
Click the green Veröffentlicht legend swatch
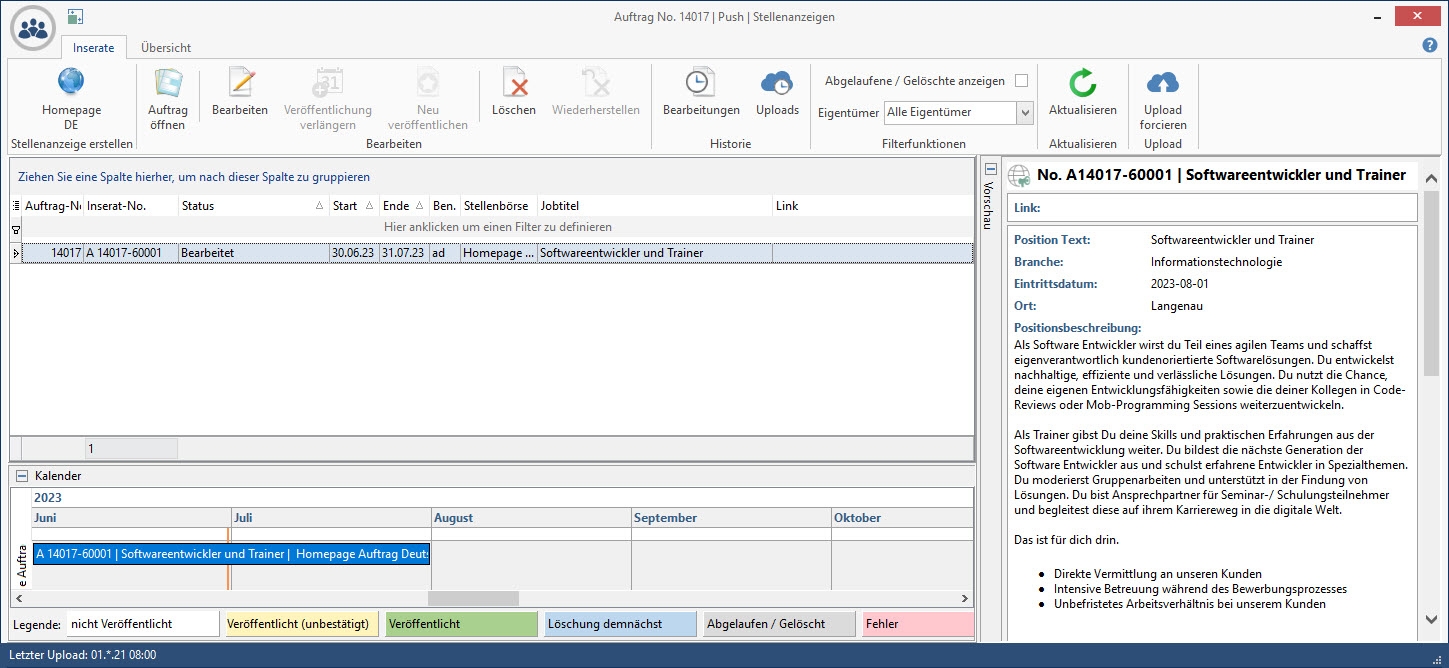pyautogui.click(x=461, y=624)
